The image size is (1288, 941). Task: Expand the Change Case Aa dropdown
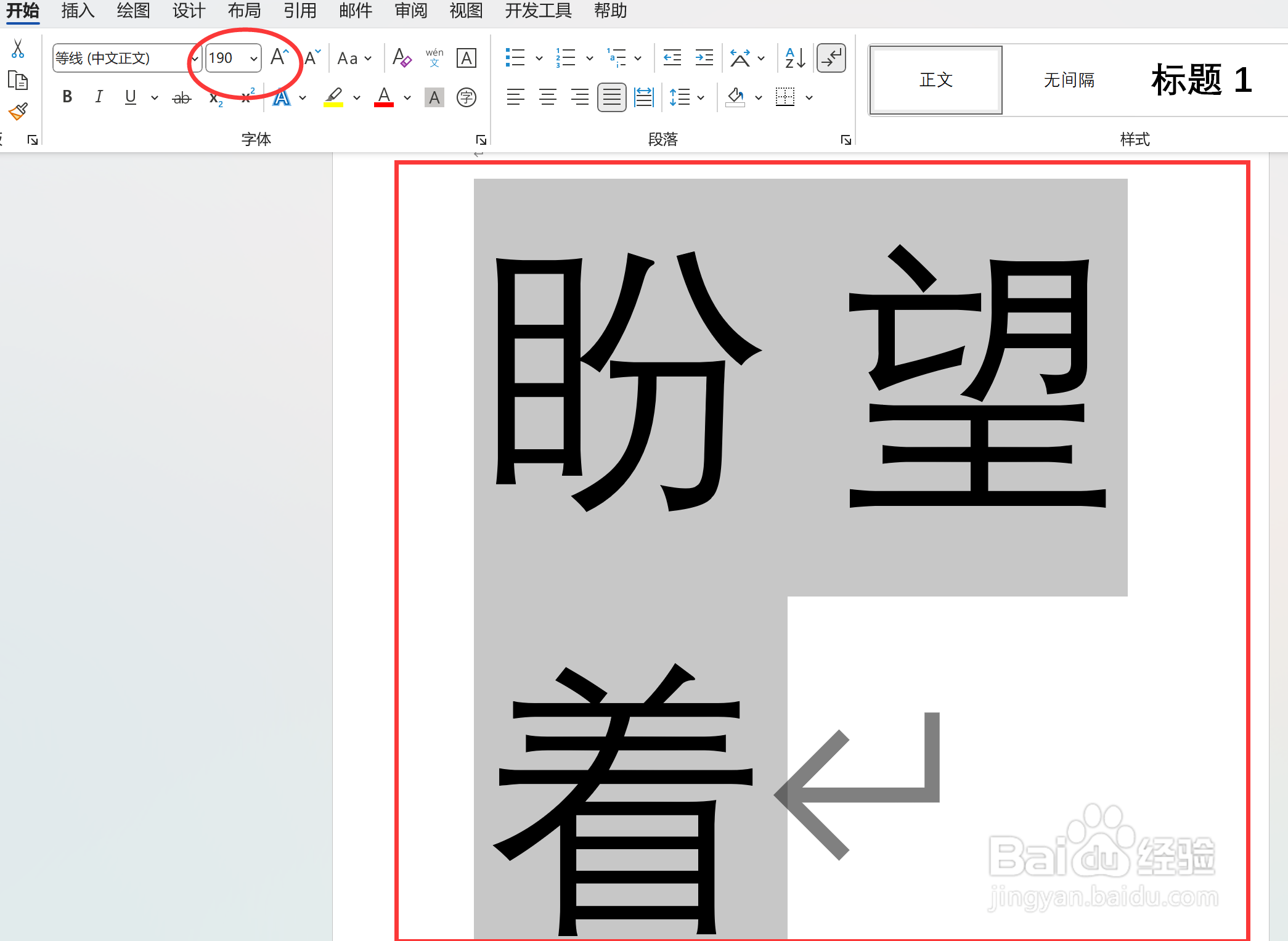[x=368, y=59]
